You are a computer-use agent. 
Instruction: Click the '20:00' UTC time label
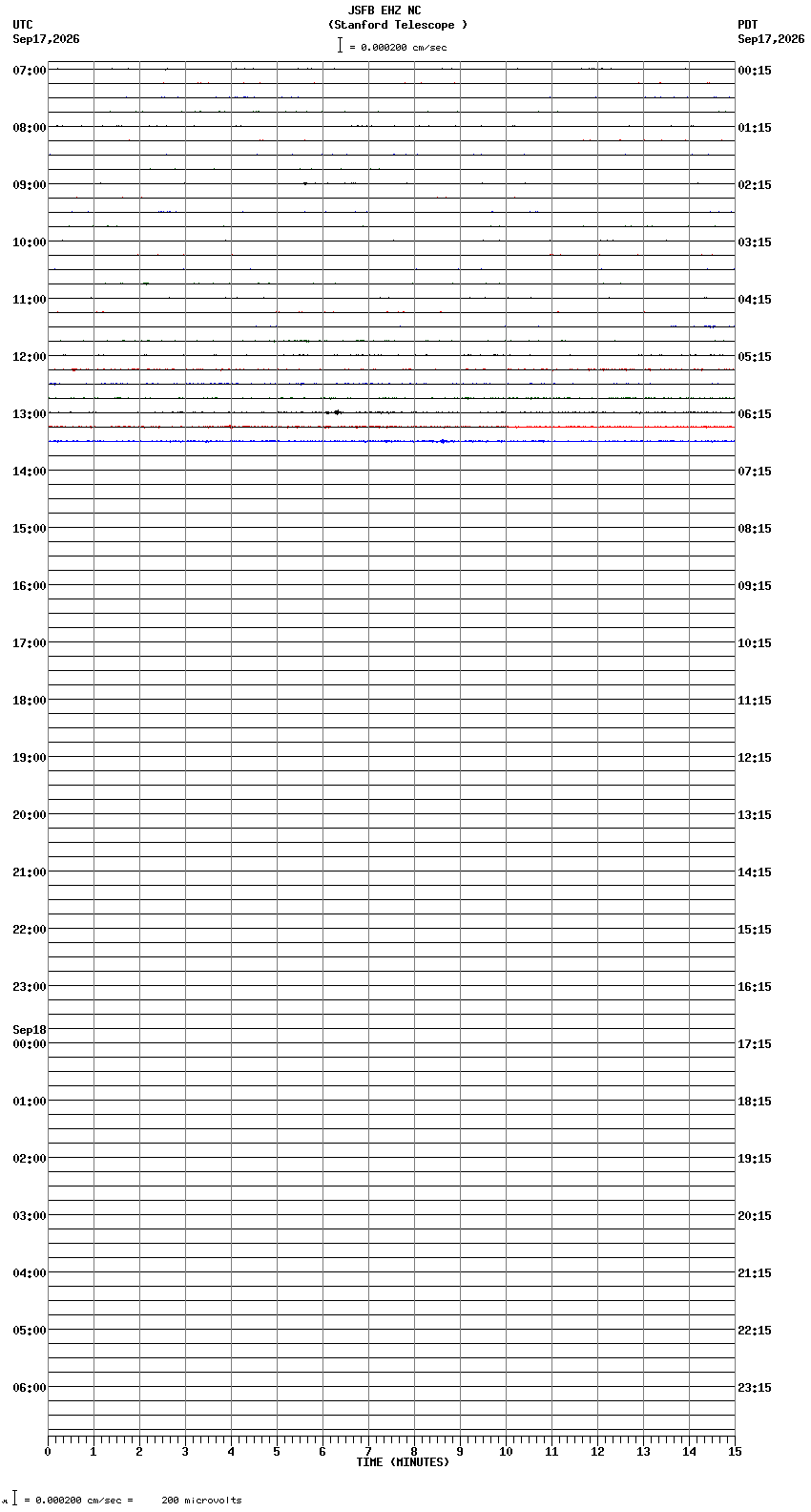point(30,815)
